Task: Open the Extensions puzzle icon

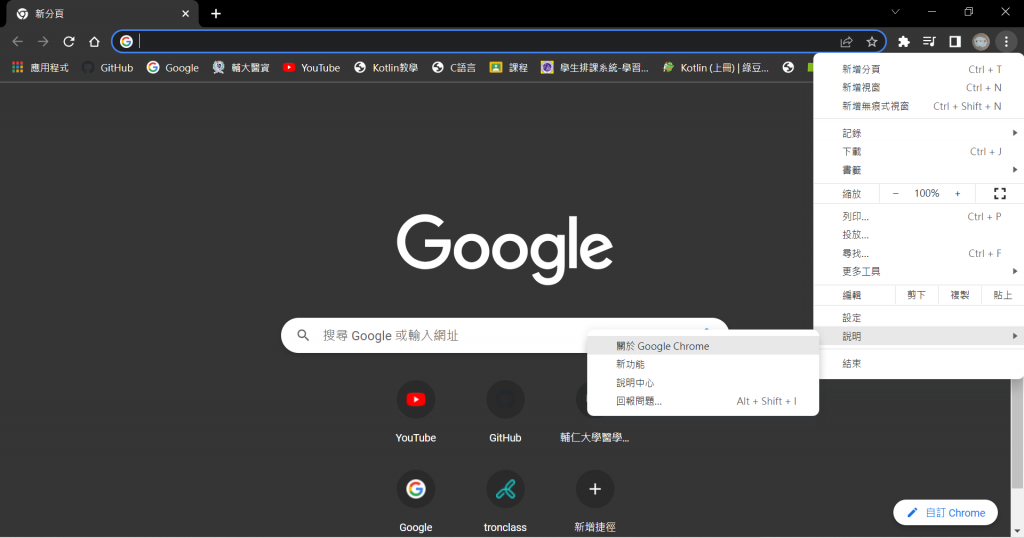Action: [904, 42]
